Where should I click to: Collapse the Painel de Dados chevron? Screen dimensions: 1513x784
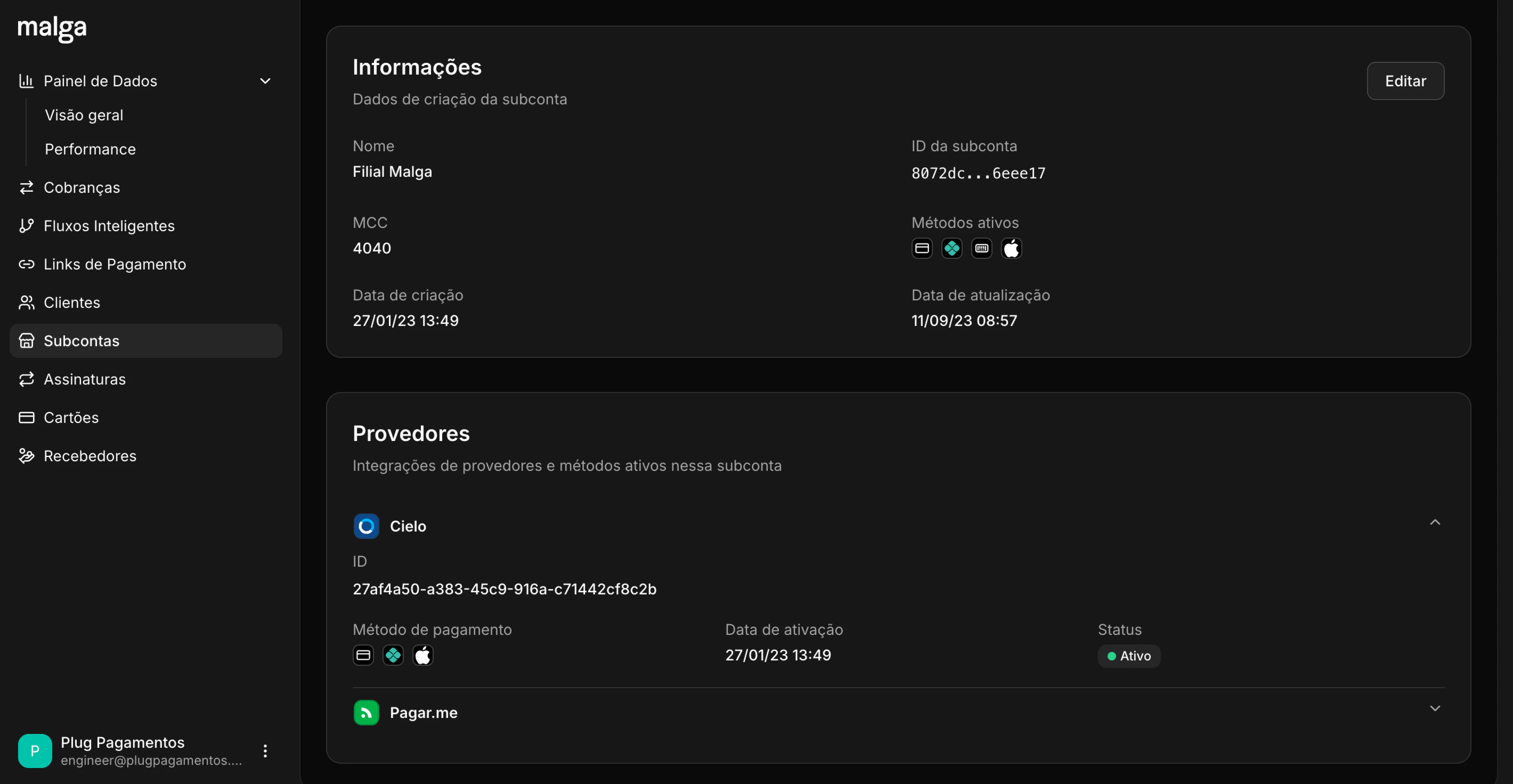(265, 81)
